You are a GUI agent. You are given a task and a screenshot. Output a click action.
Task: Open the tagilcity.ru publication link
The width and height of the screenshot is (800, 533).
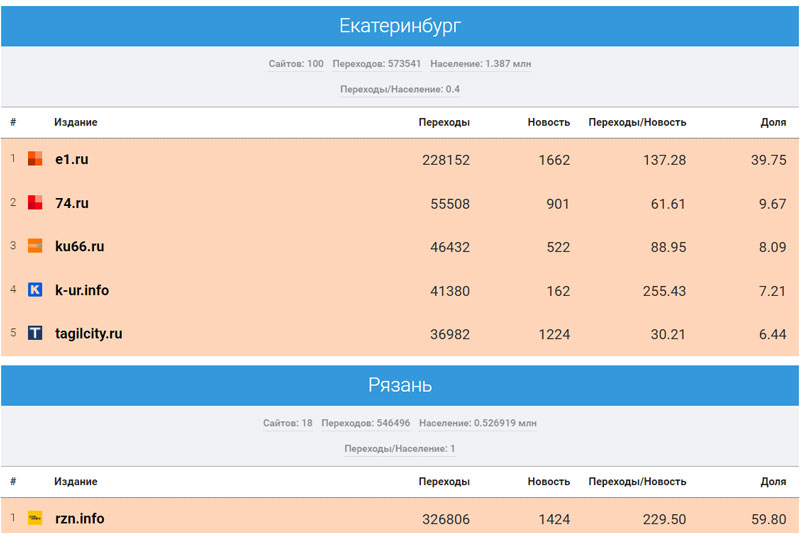89,333
